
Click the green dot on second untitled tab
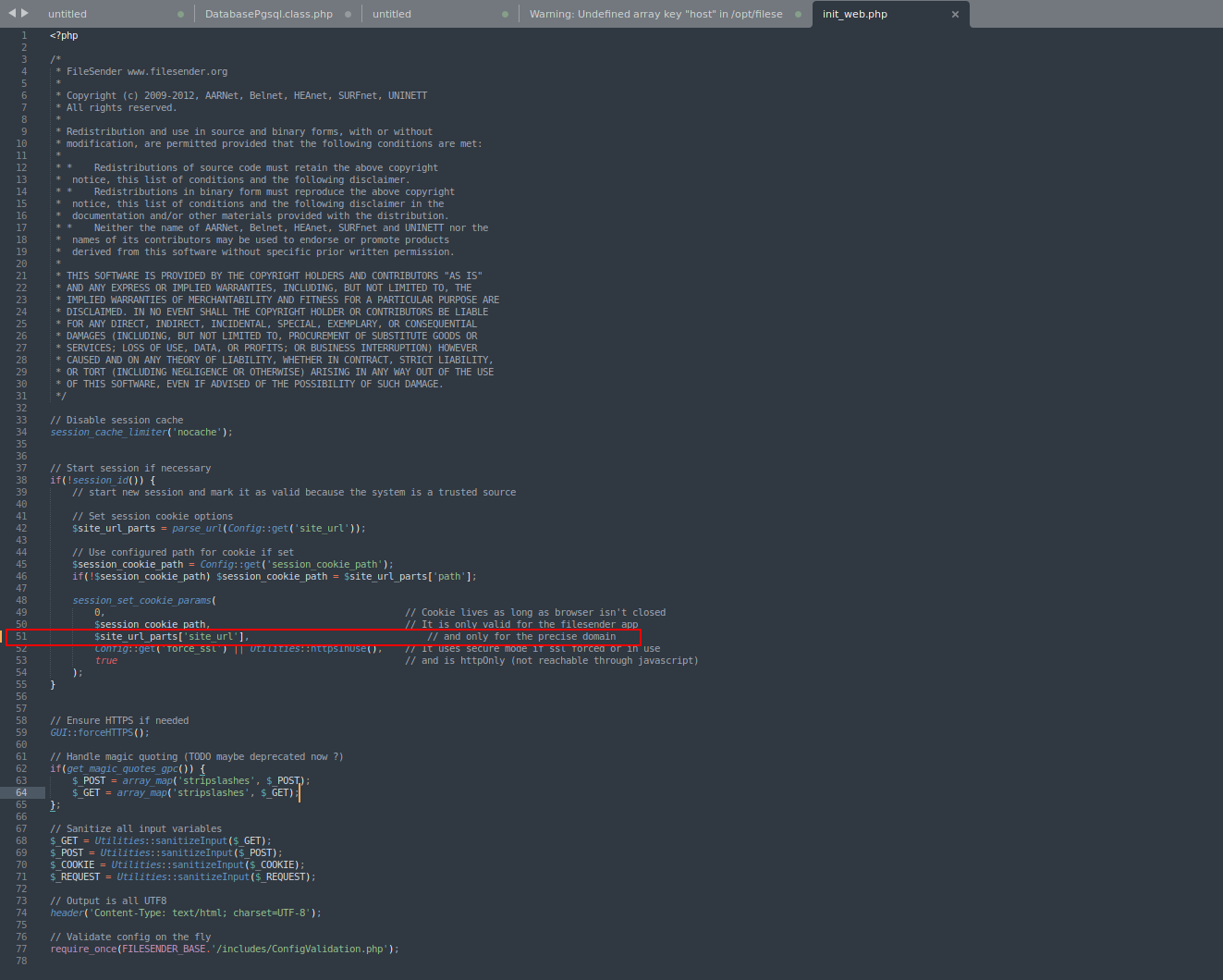(505, 14)
